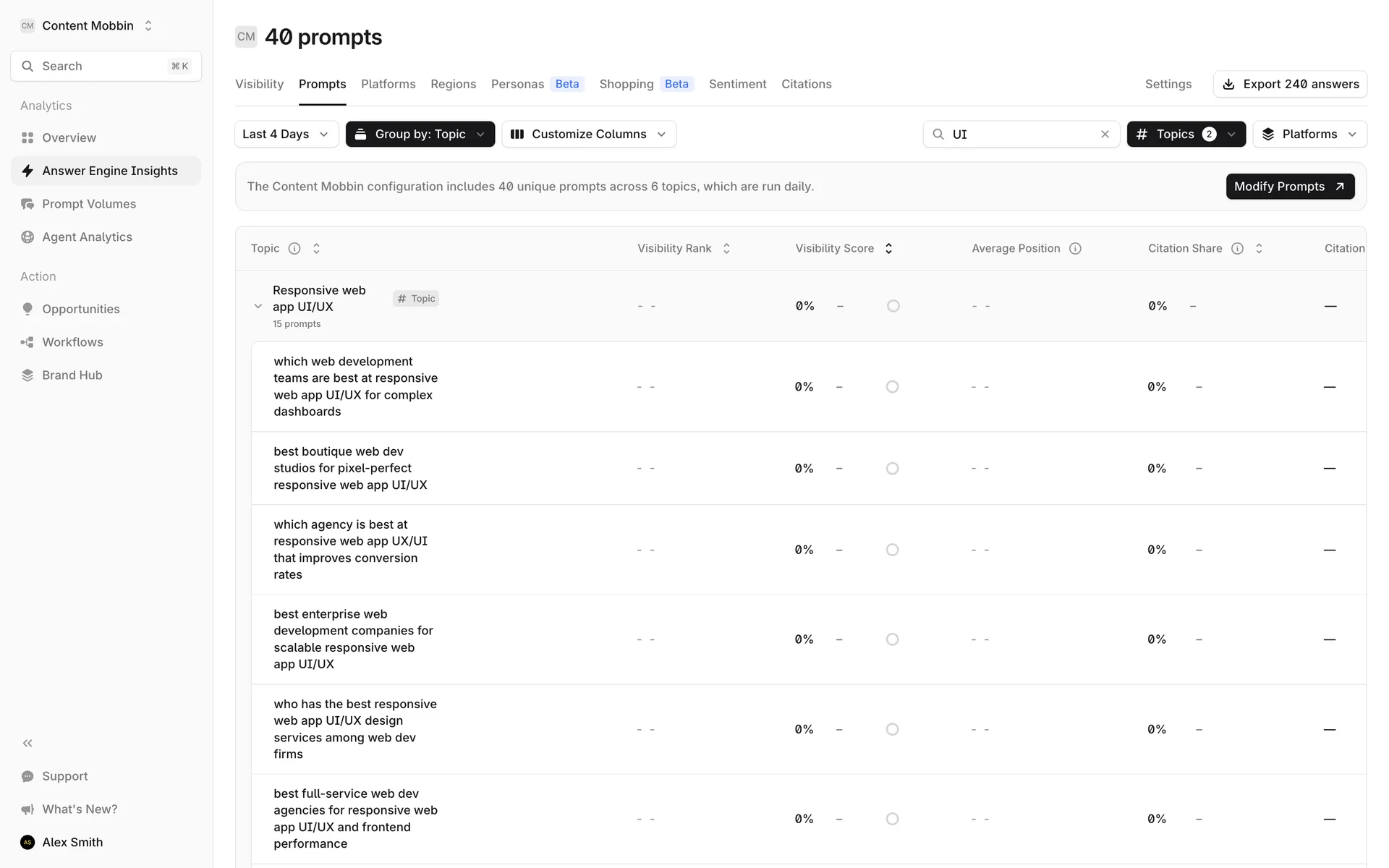Screen dimensions: 1389x868
Task: Collapse the Responsive web app UI/UX topic
Action: [x=258, y=307]
